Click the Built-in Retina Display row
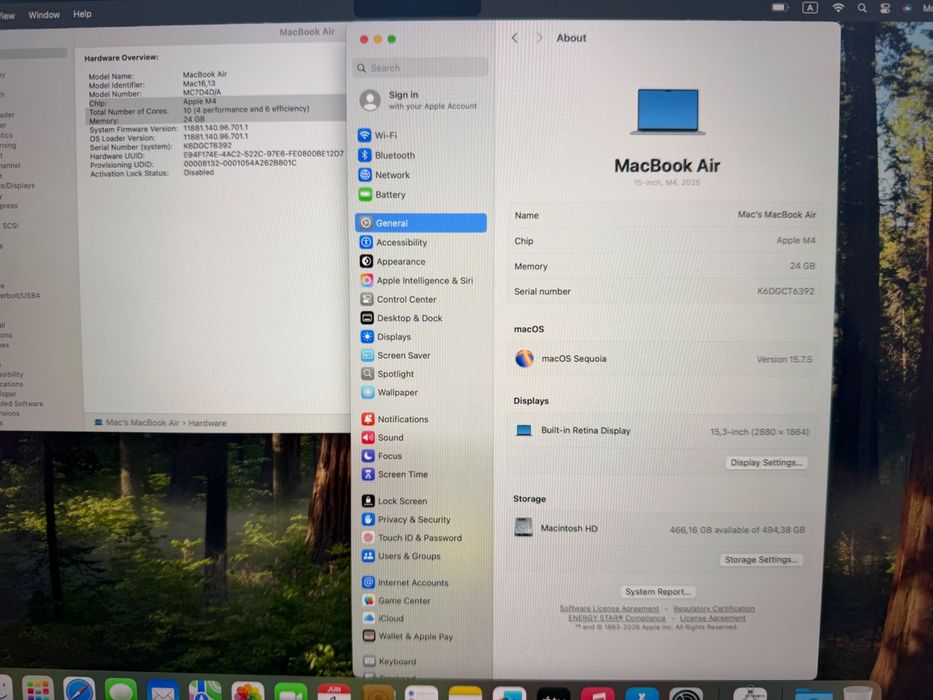The image size is (933, 700). (x=662, y=431)
